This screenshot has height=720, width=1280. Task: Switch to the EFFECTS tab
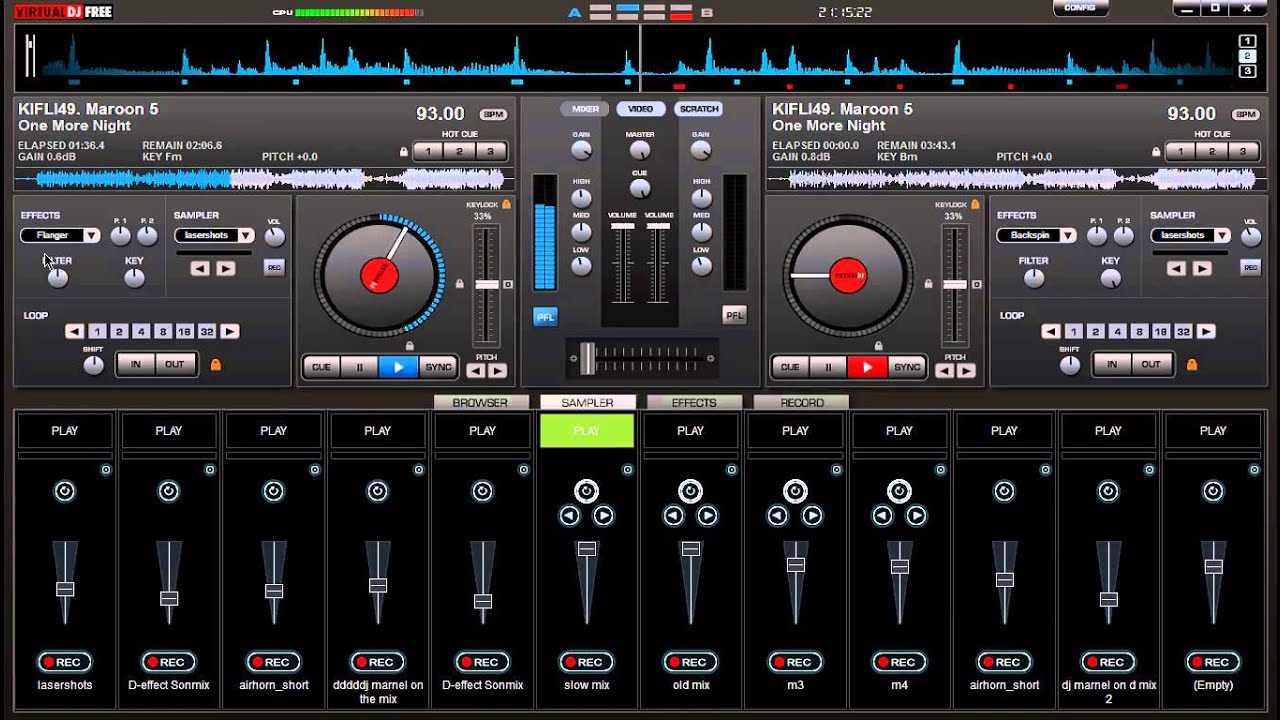coord(694,403)
